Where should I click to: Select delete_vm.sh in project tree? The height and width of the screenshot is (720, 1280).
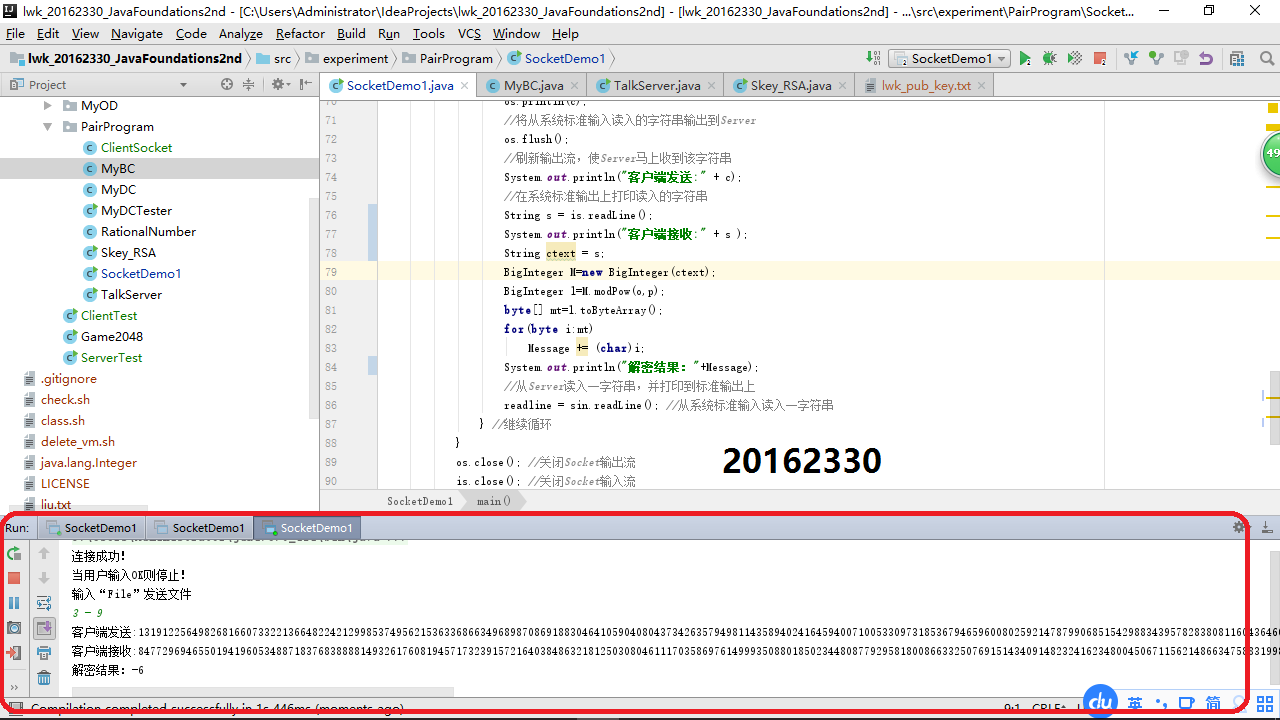(78, 441)
